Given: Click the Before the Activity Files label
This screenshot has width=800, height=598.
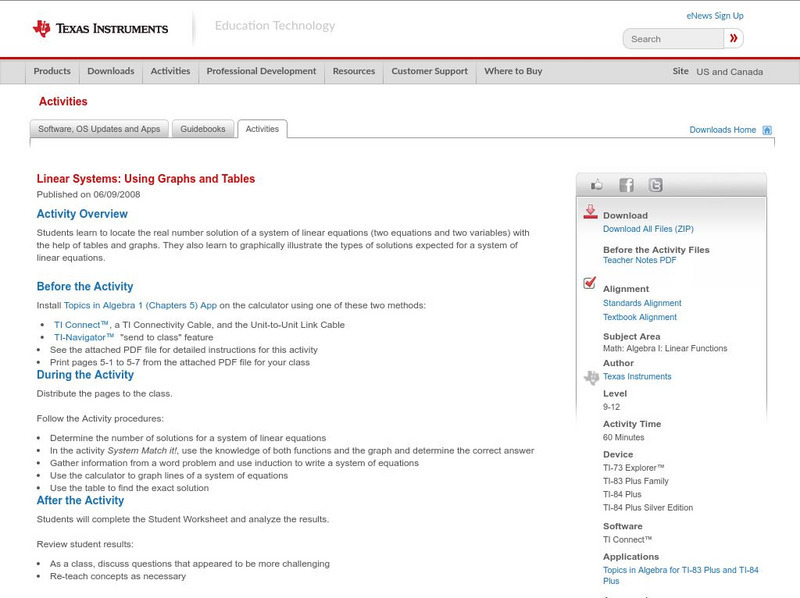Looking at the screenshot, I should click(656, 250).
